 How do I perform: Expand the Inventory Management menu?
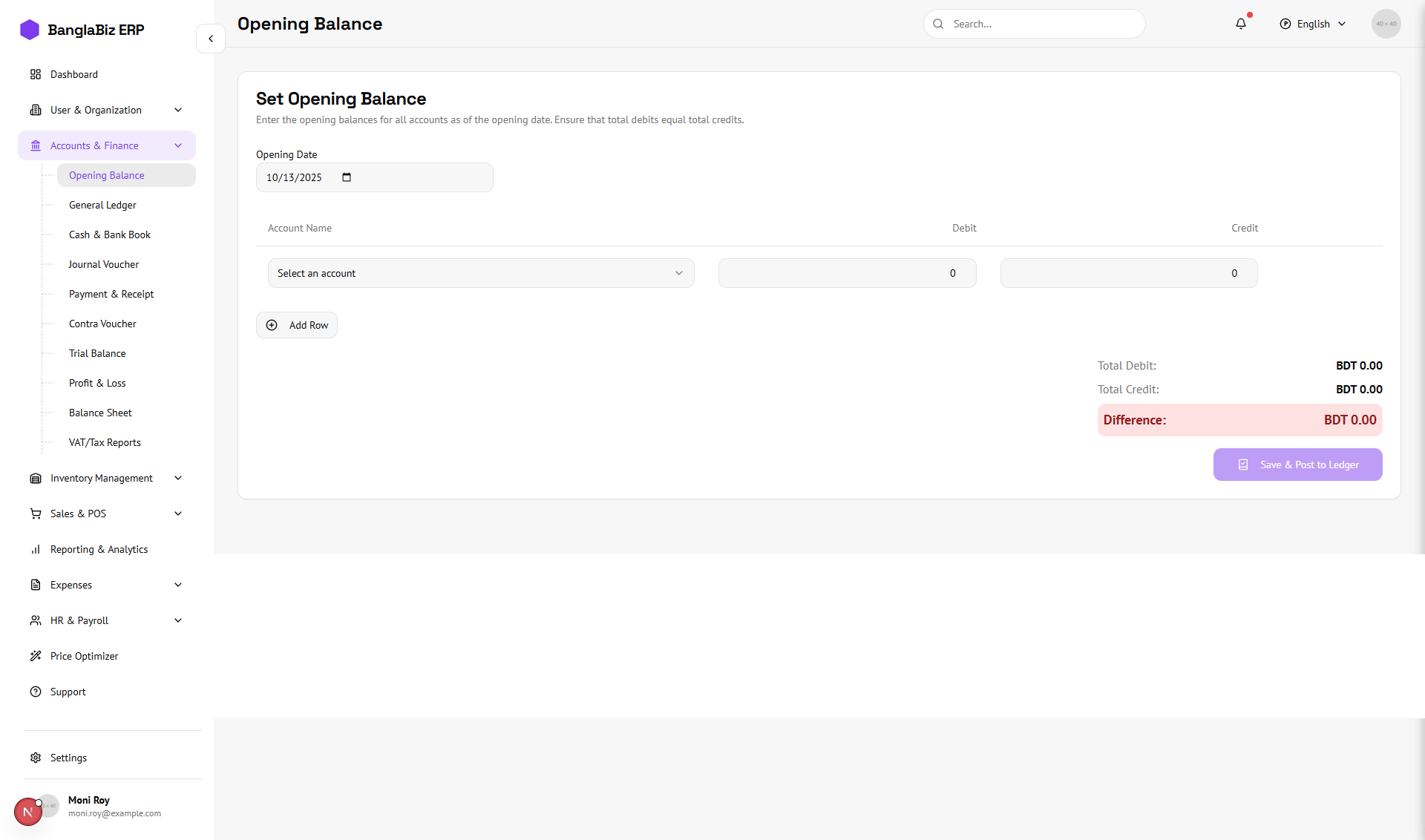coord(178,478)
